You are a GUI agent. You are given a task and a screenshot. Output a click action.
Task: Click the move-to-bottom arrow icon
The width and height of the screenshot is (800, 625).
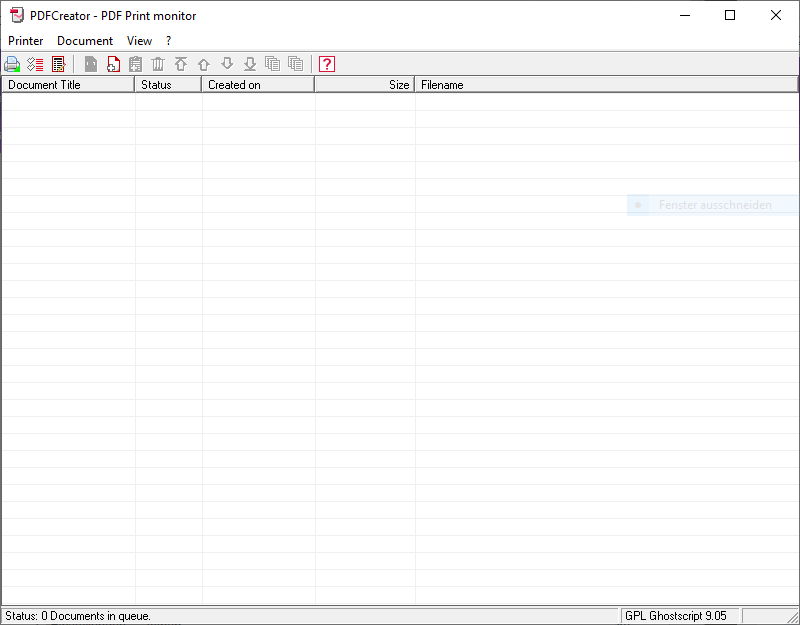250,64
